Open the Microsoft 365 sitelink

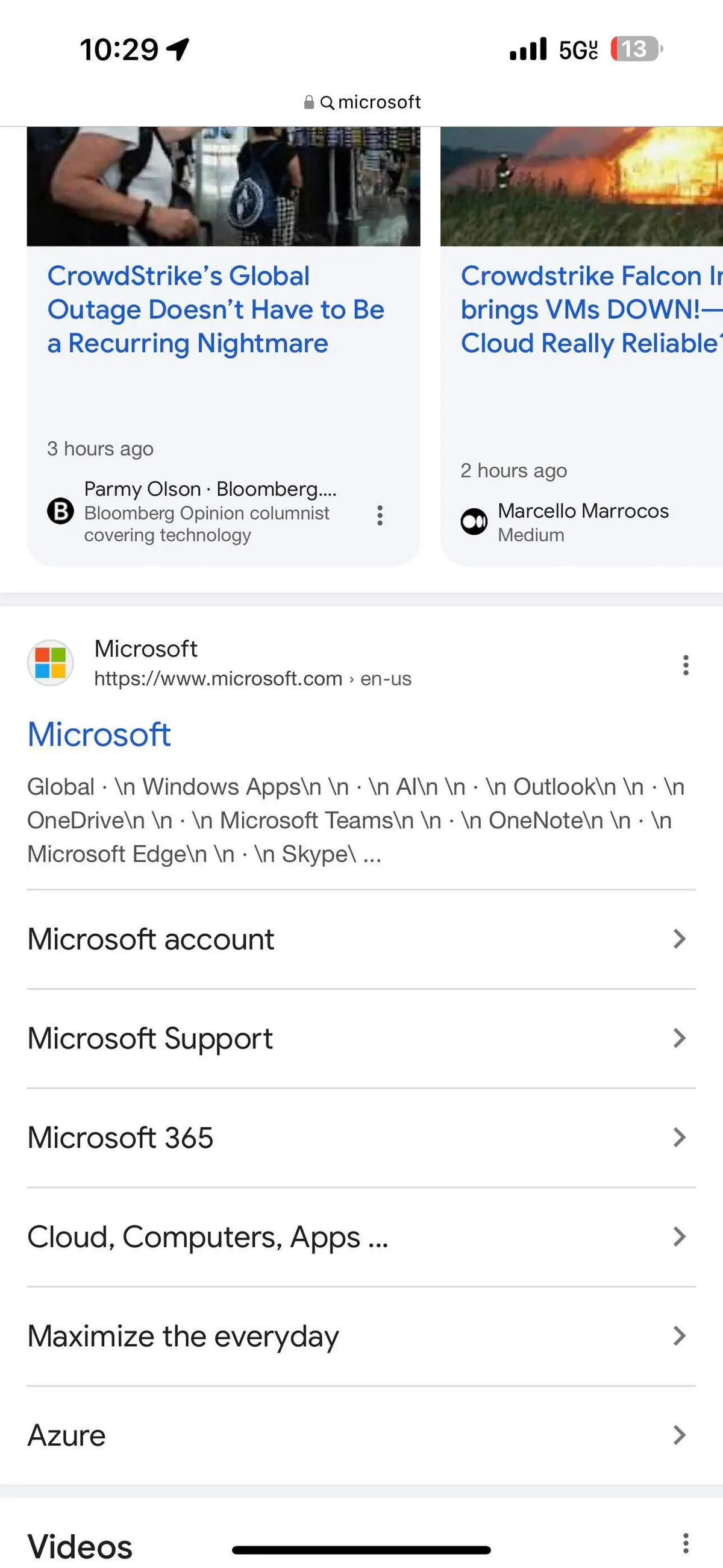pyautogui.click(x=120, y=1138)
